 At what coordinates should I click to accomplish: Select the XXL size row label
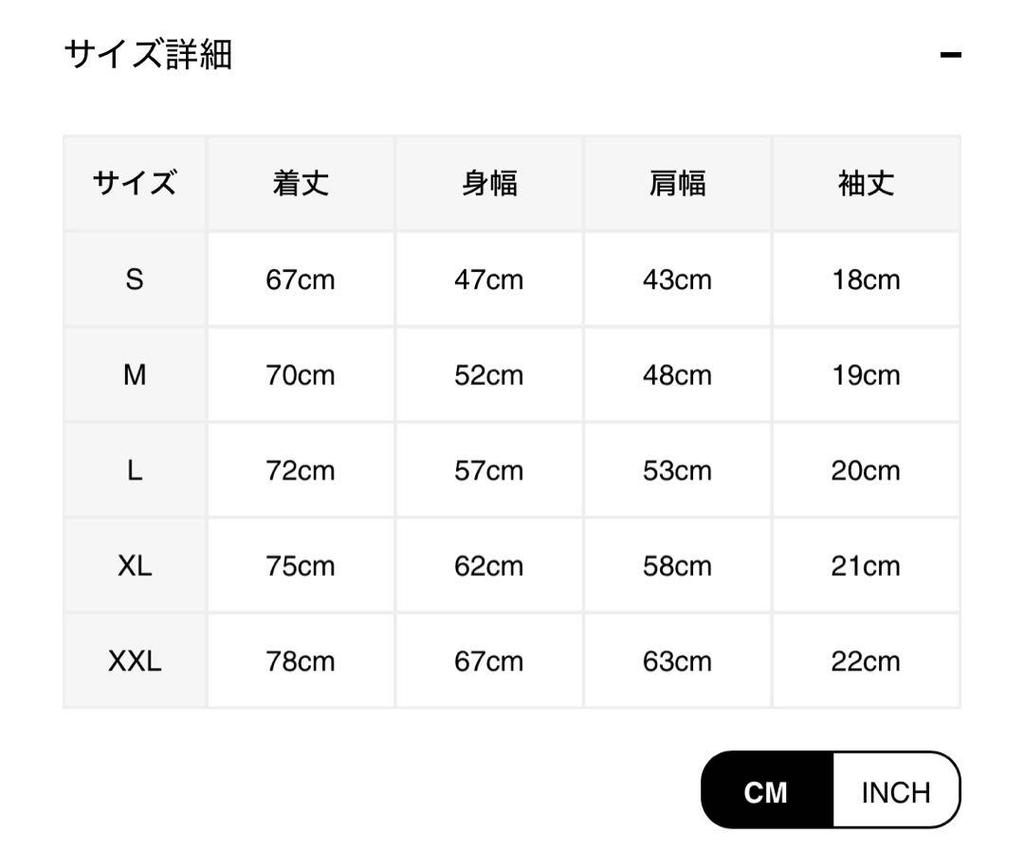[x=135, y=661]
